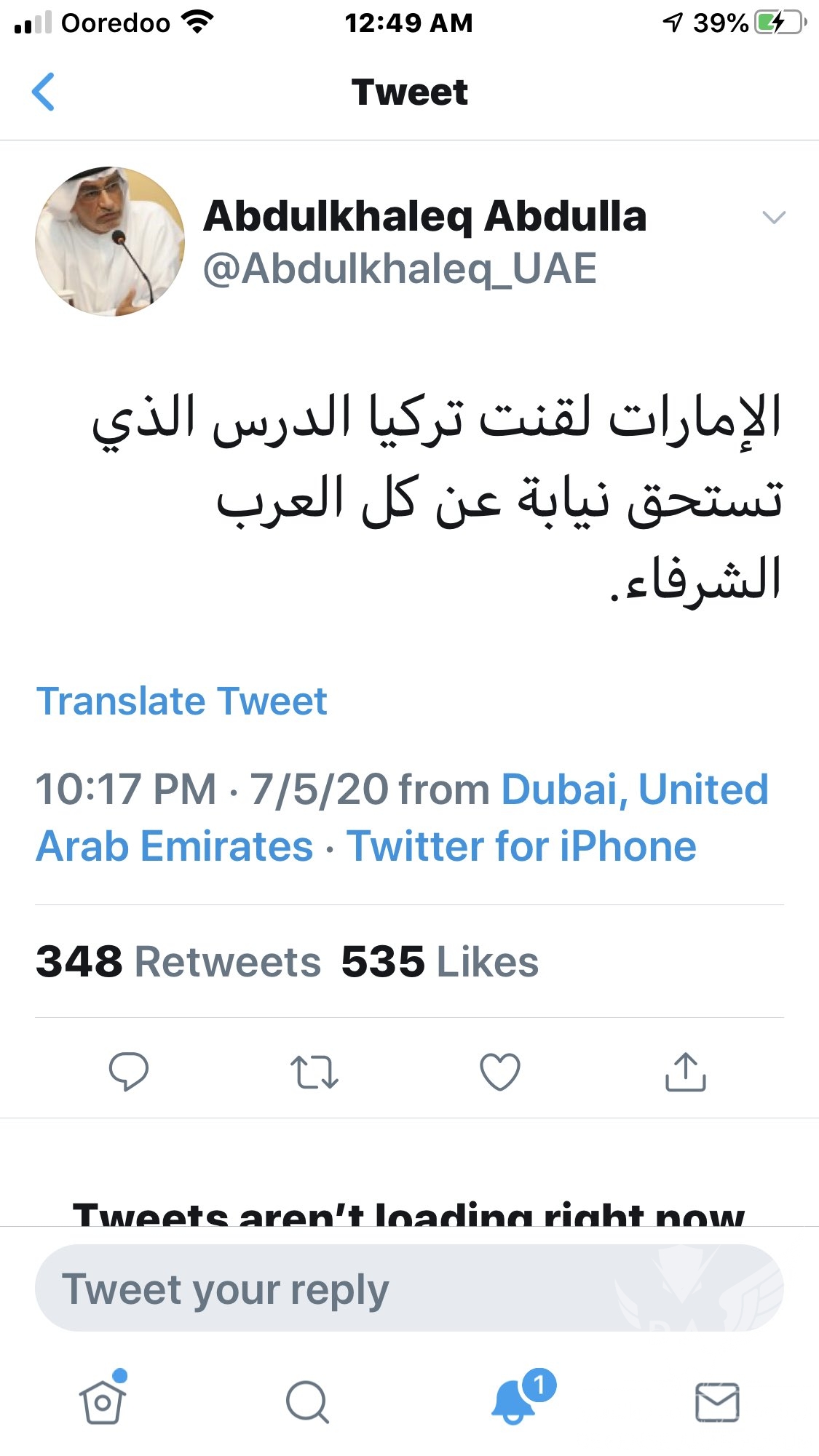Viewport: 819px width, 1456px height.
Task: Tap the back arrow icon
Action: [44, 92]
